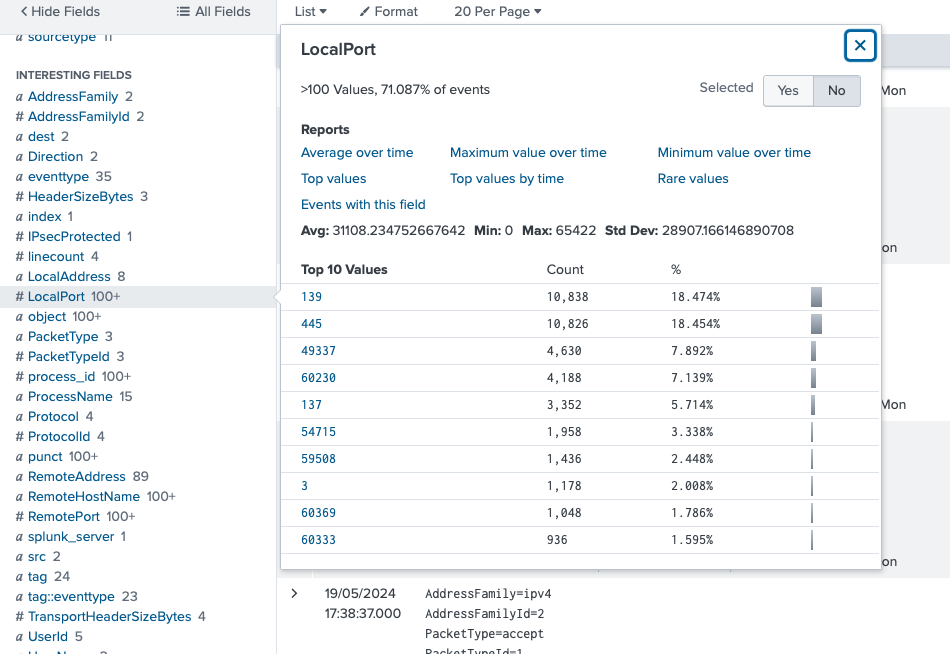This screenshot has width=950, height=654.
Task: Open Events with this field report
Action: click(363, 205)
